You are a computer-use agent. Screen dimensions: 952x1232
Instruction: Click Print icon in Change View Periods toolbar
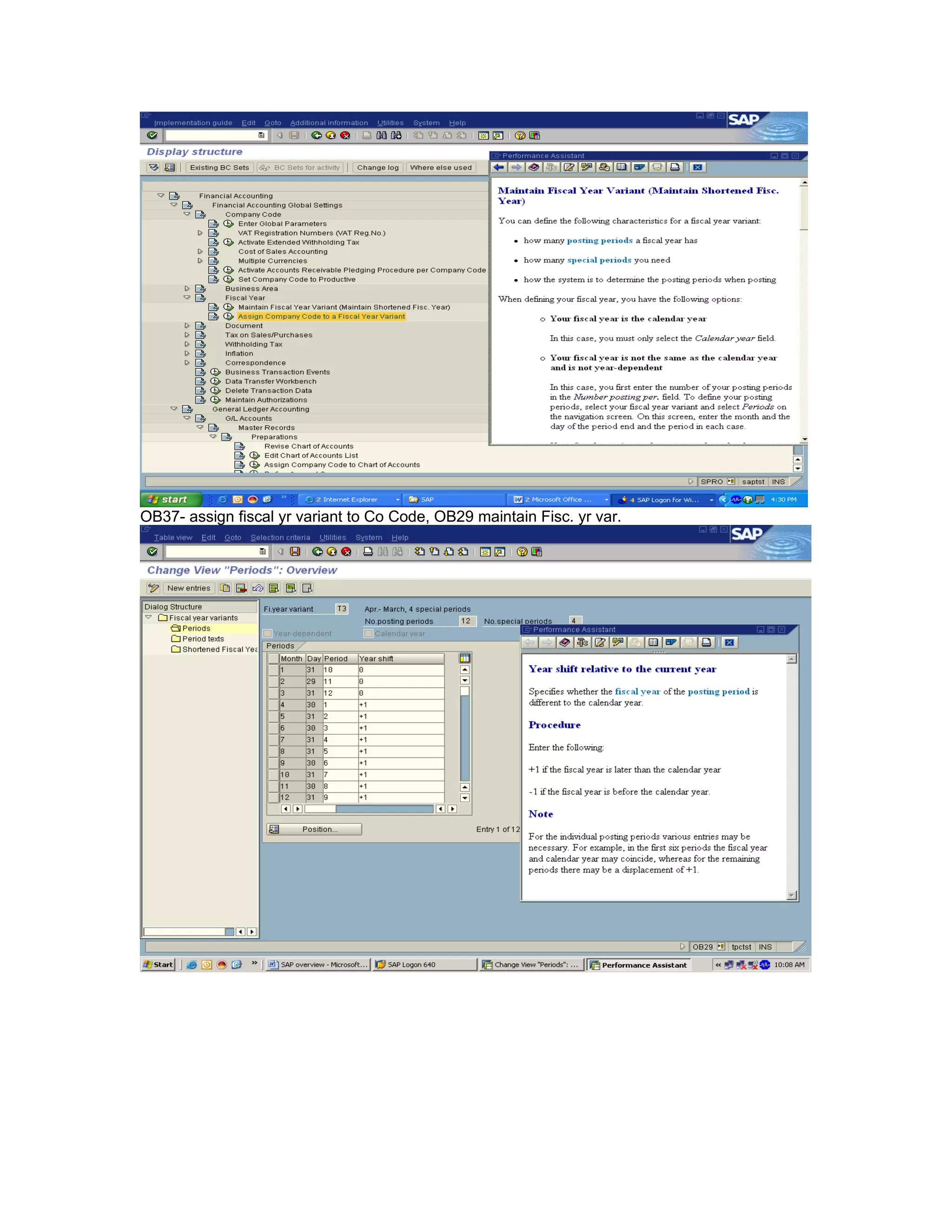pyautogui.click(x=368, y=552)
